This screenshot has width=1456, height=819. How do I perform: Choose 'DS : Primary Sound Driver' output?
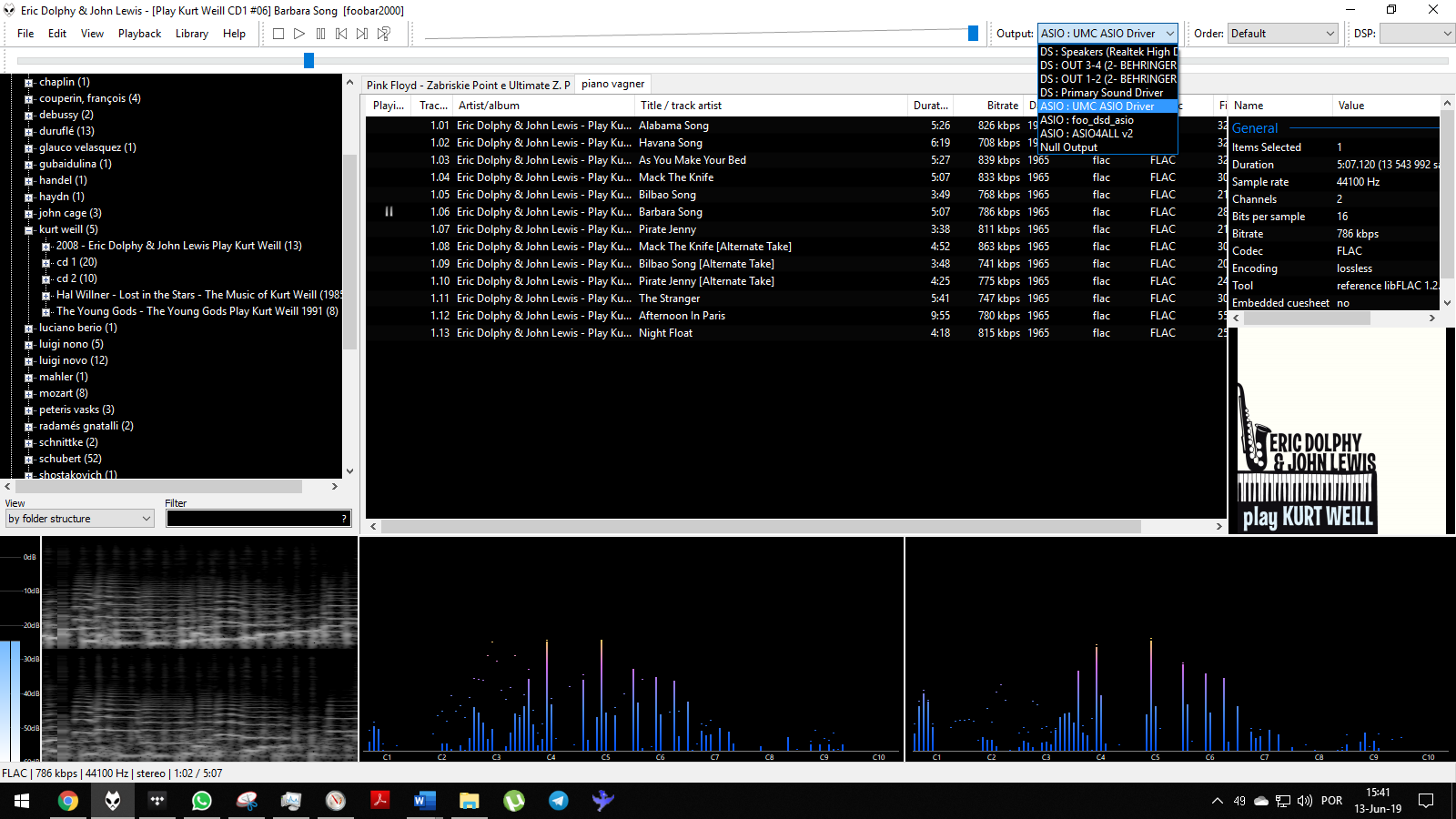[x=1107, y=93]
